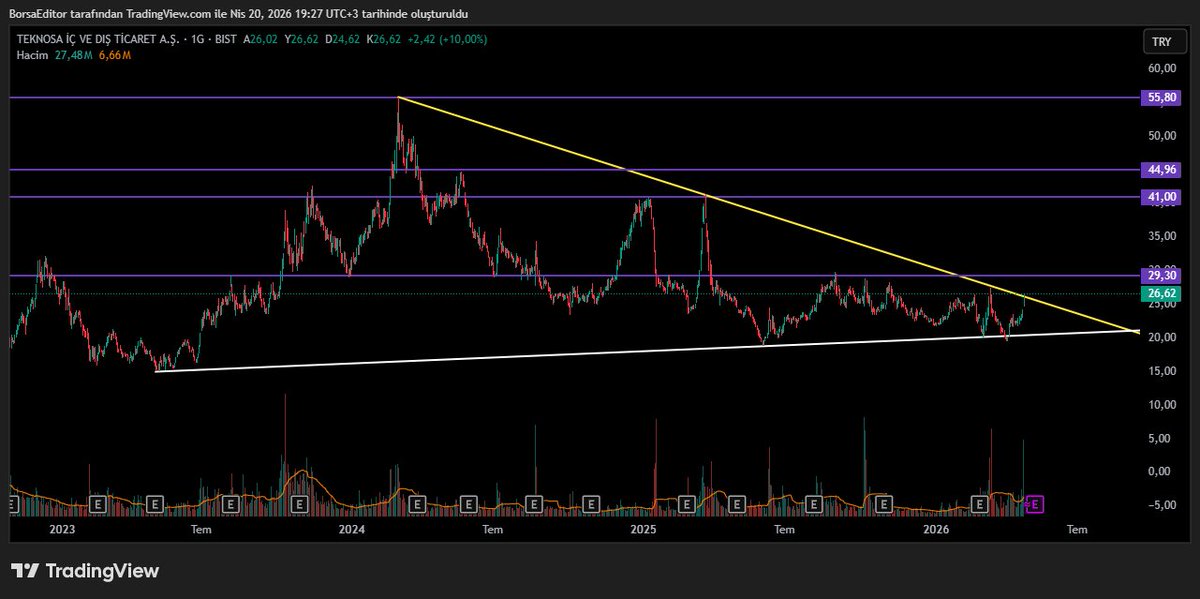Image resolution: width=1200 pixels, height=599 pixels.
Task: Click the orange 6,66M volume average value
Action: click(x=115, y=55)
